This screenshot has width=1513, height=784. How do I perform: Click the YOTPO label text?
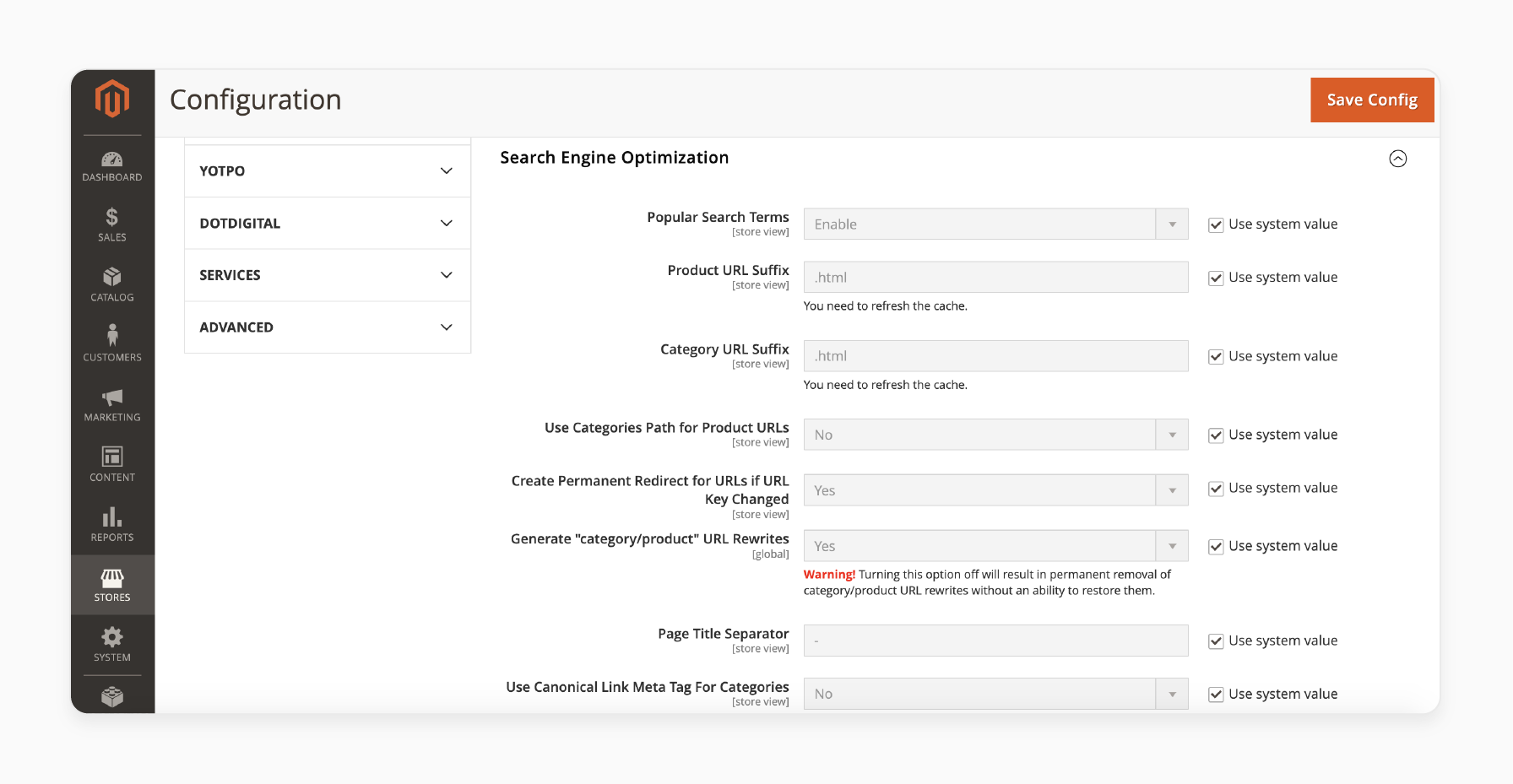pos(222,171)
